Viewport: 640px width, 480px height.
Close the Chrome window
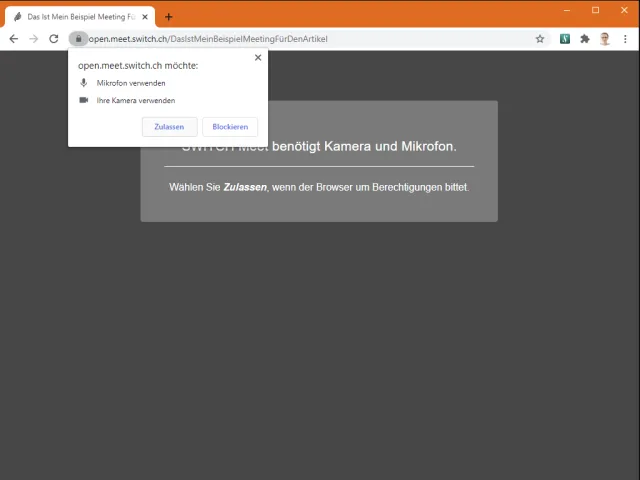[624, 10]
